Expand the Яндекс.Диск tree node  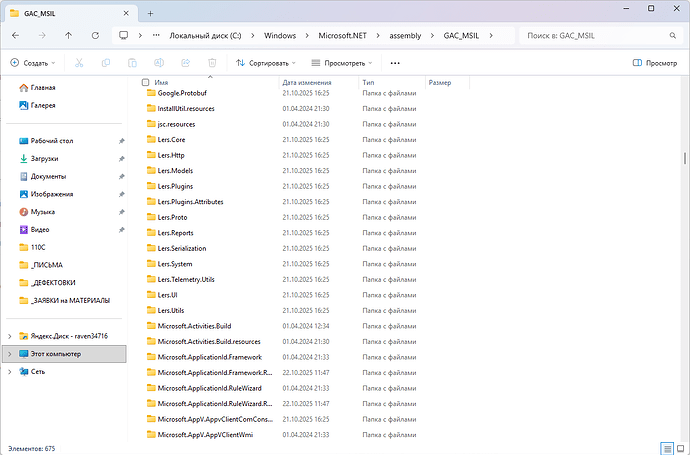click(x=9, y=336)
